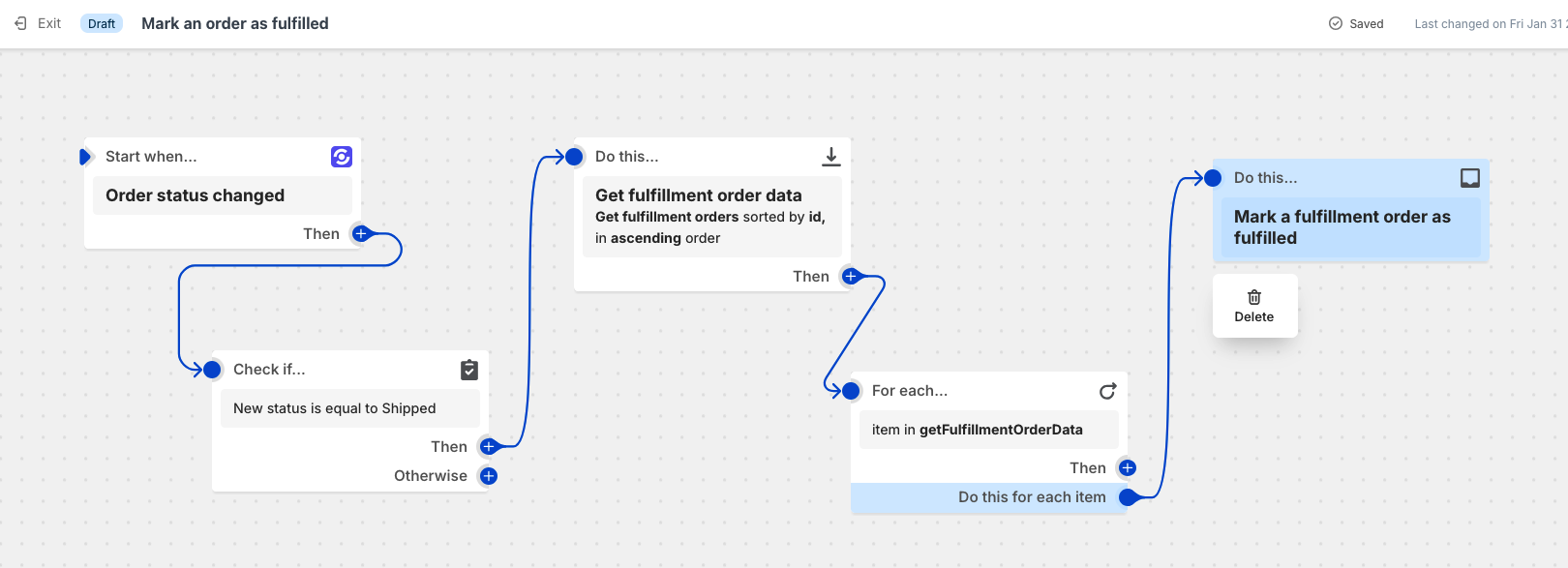Add a step after Otherwise branch
This screenshot has height=568, width=1568.
pyautogui.click(x=489, y=476)
